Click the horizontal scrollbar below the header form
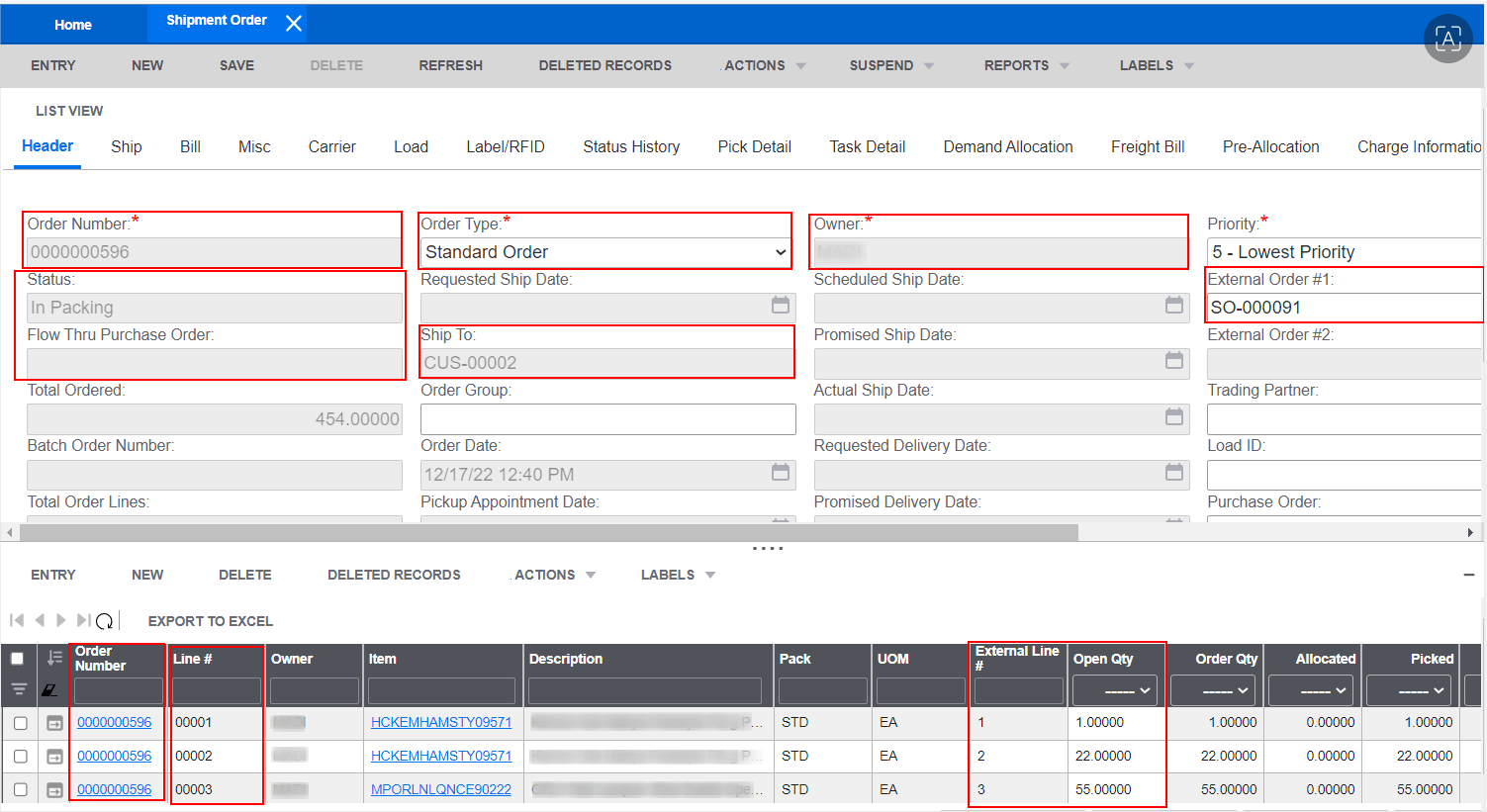The width and height of the screenshot is (1487, 812). pyautogui.click(x=542, y=532)
